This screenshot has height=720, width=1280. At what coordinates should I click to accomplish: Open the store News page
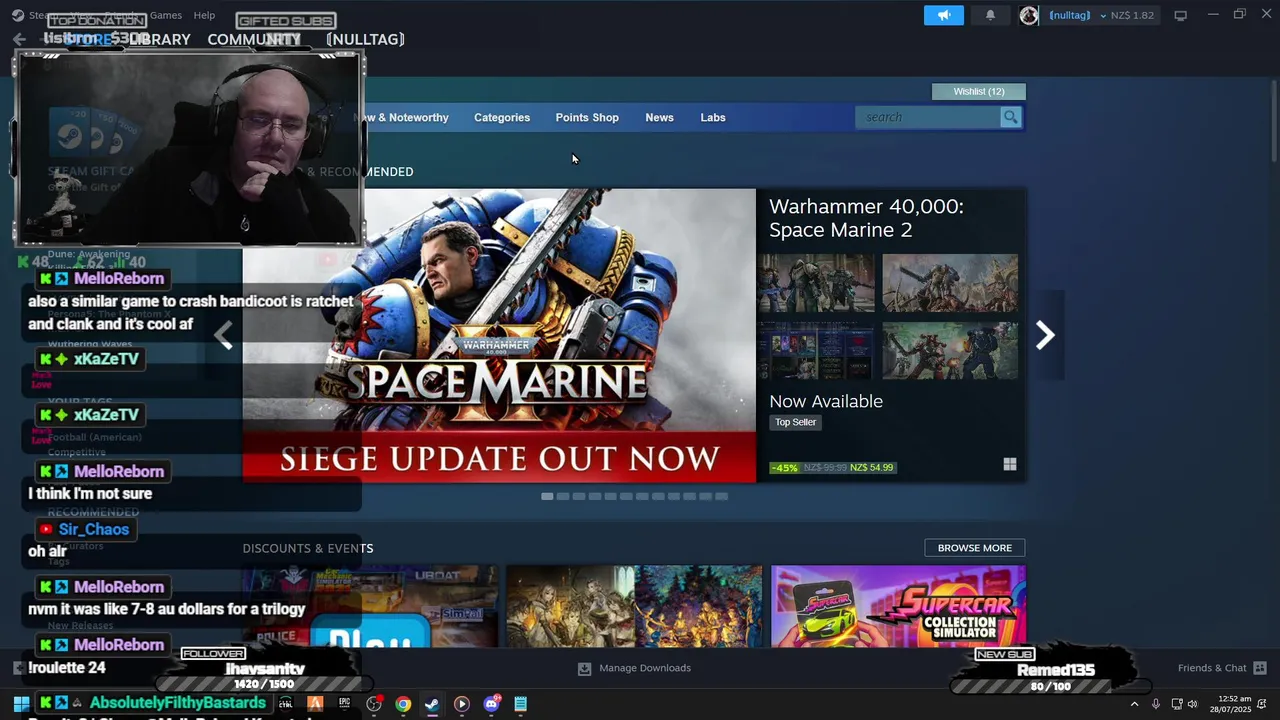click(x=659, y=117)
